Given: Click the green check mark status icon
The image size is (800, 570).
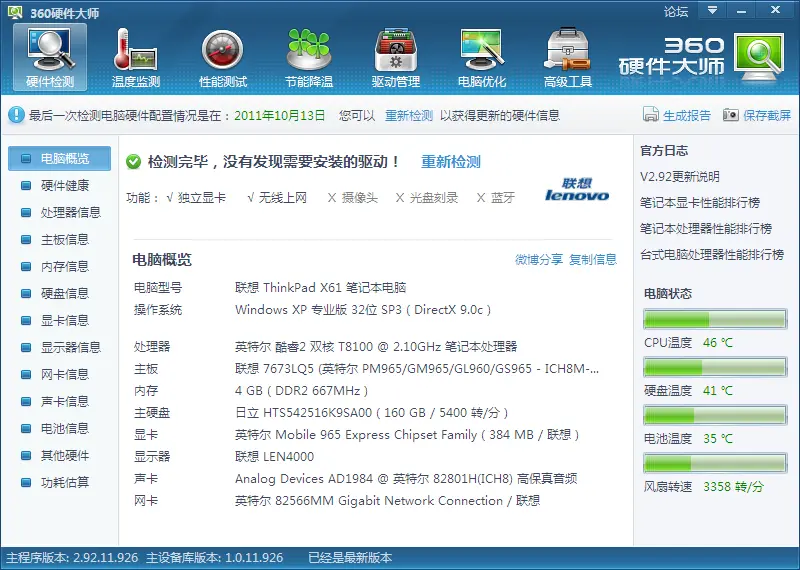Looking at the screenshot, I should (133, 162).
